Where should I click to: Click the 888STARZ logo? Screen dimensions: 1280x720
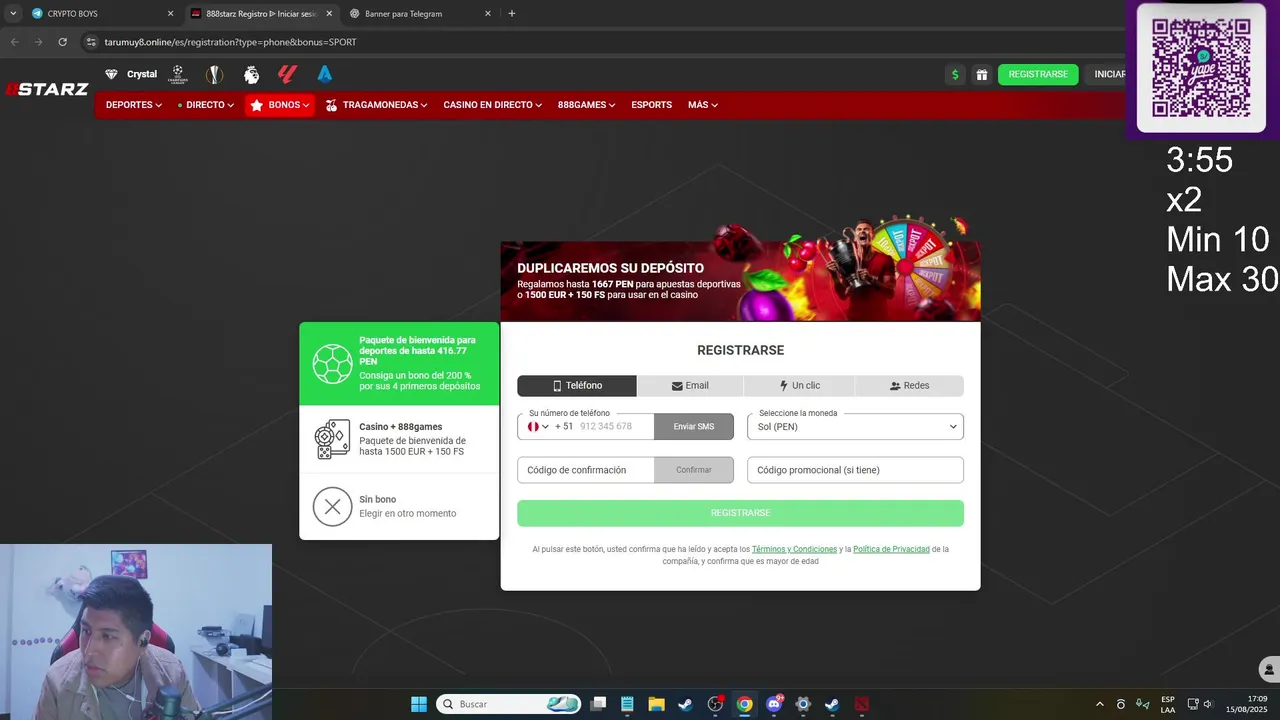tap(47, 89)
